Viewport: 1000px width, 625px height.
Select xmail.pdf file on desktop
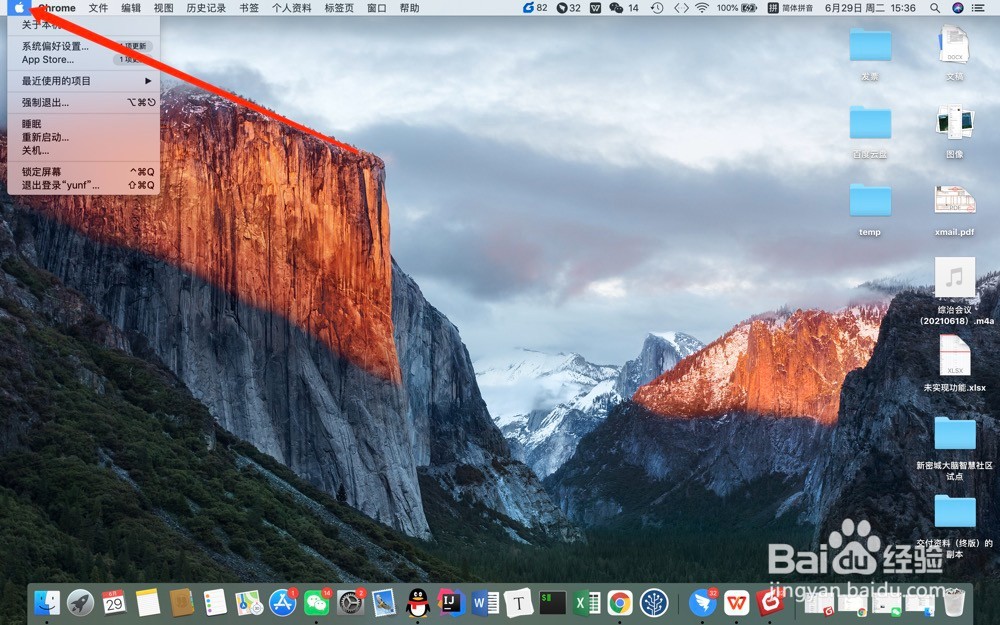955,210
